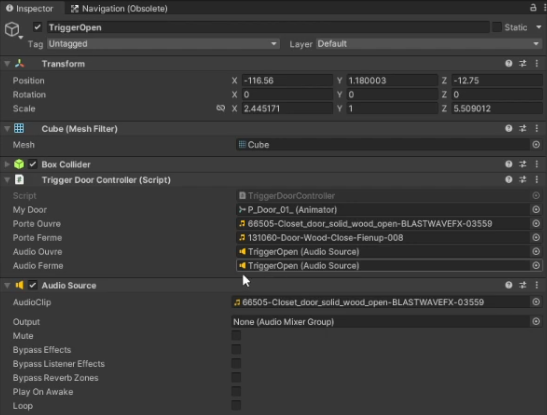Edit the Scale Z field
547x415 pixels.
click(497, 108)
